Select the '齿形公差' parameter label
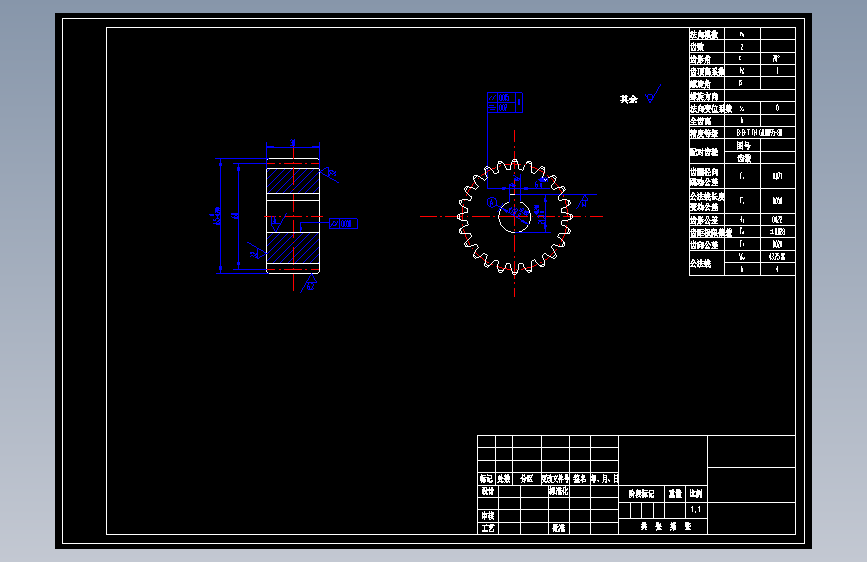Viewport: 867px width, 562px height. (x=703, y=220)
